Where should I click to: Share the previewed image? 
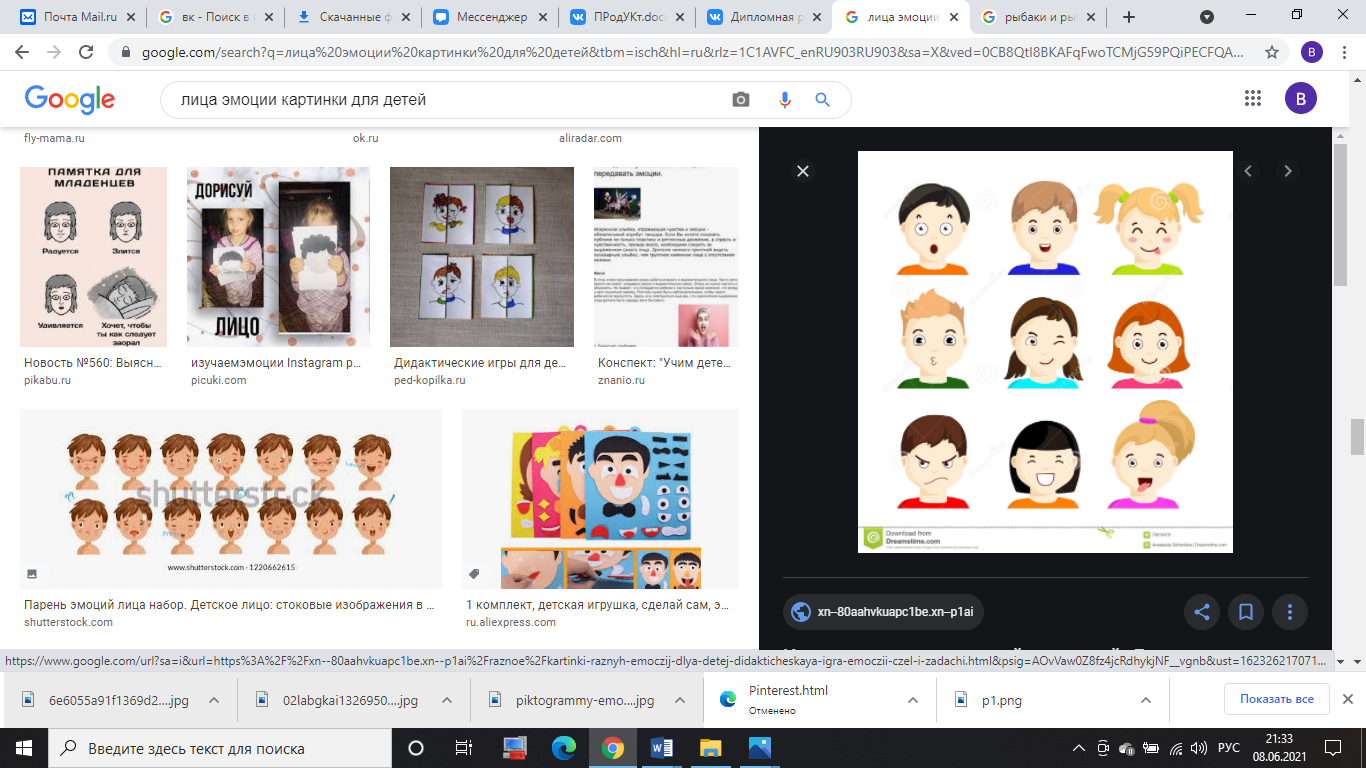point(1201,612)
